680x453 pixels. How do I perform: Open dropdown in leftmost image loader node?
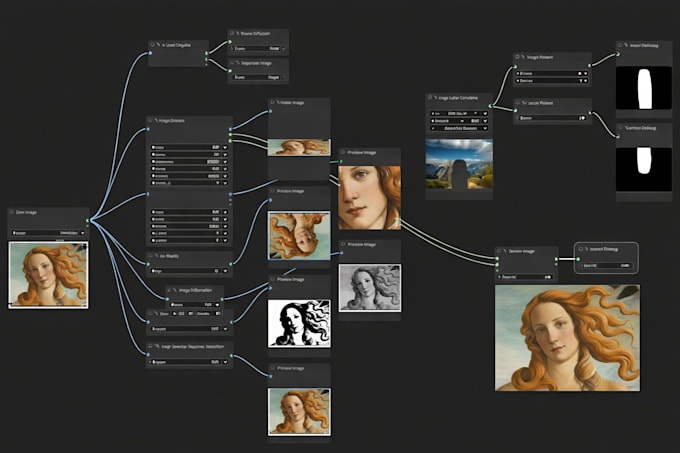pyautogui.click(x=82, y=233)
